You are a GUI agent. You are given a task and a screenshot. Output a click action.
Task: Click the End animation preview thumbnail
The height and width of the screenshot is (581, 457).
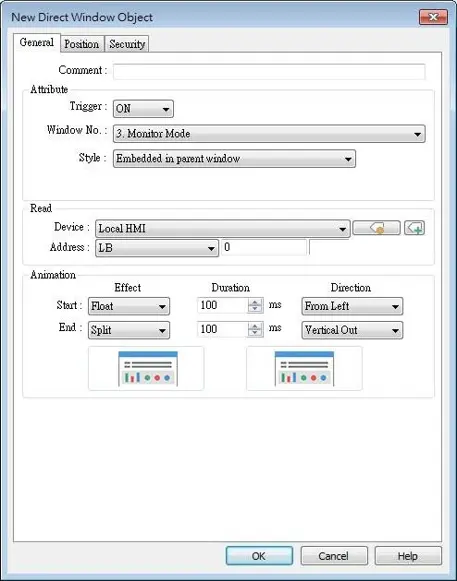point(304,368)
